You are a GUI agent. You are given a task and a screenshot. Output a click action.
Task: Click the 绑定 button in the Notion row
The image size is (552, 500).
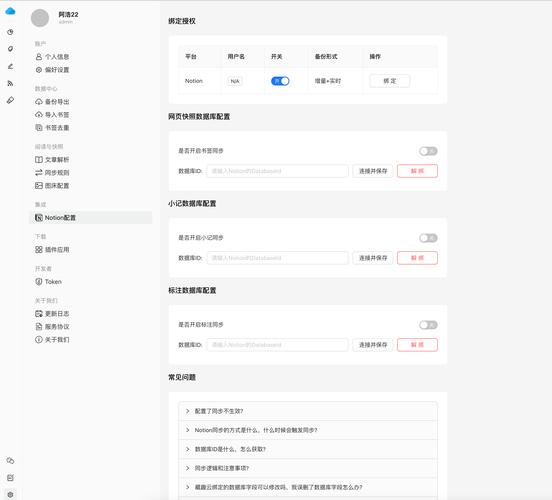(x=390, y=81)
